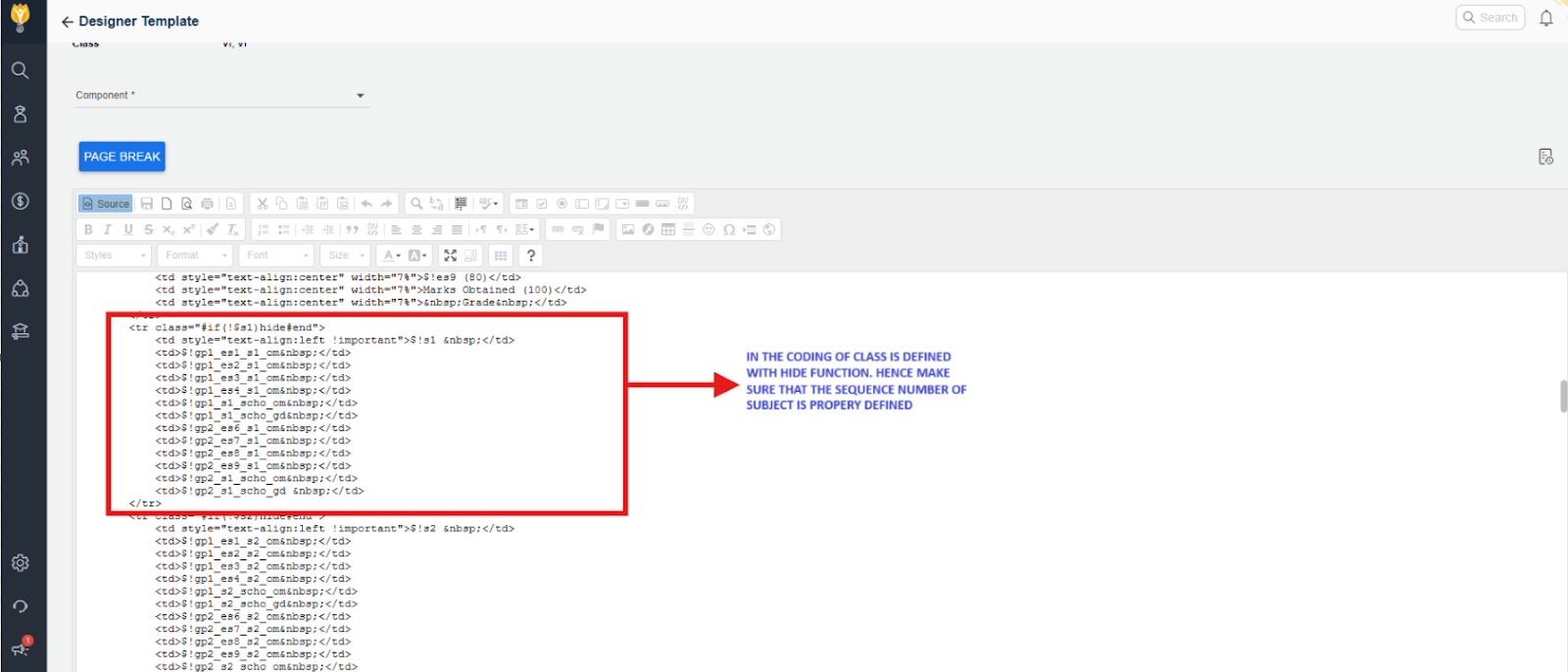Open the About CKEditor help icon
This screenshot has width=1568, height=672.
pyautogui.click(x=531, y=256)
